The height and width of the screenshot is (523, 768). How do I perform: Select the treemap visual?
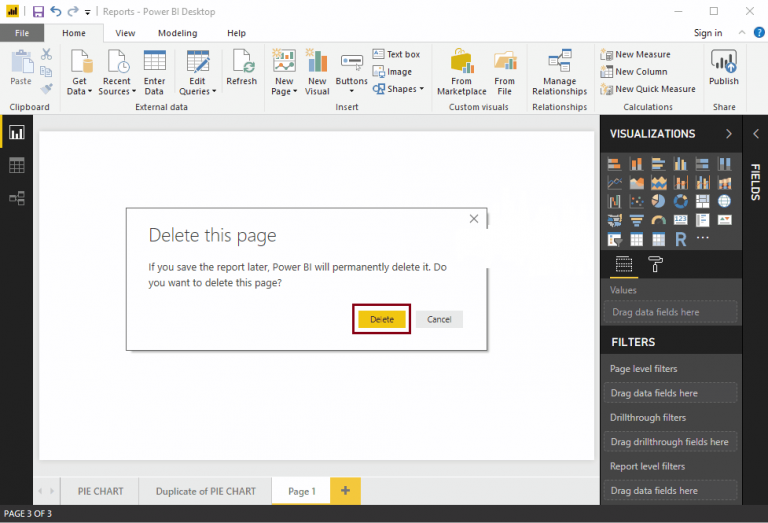[702, 201]
